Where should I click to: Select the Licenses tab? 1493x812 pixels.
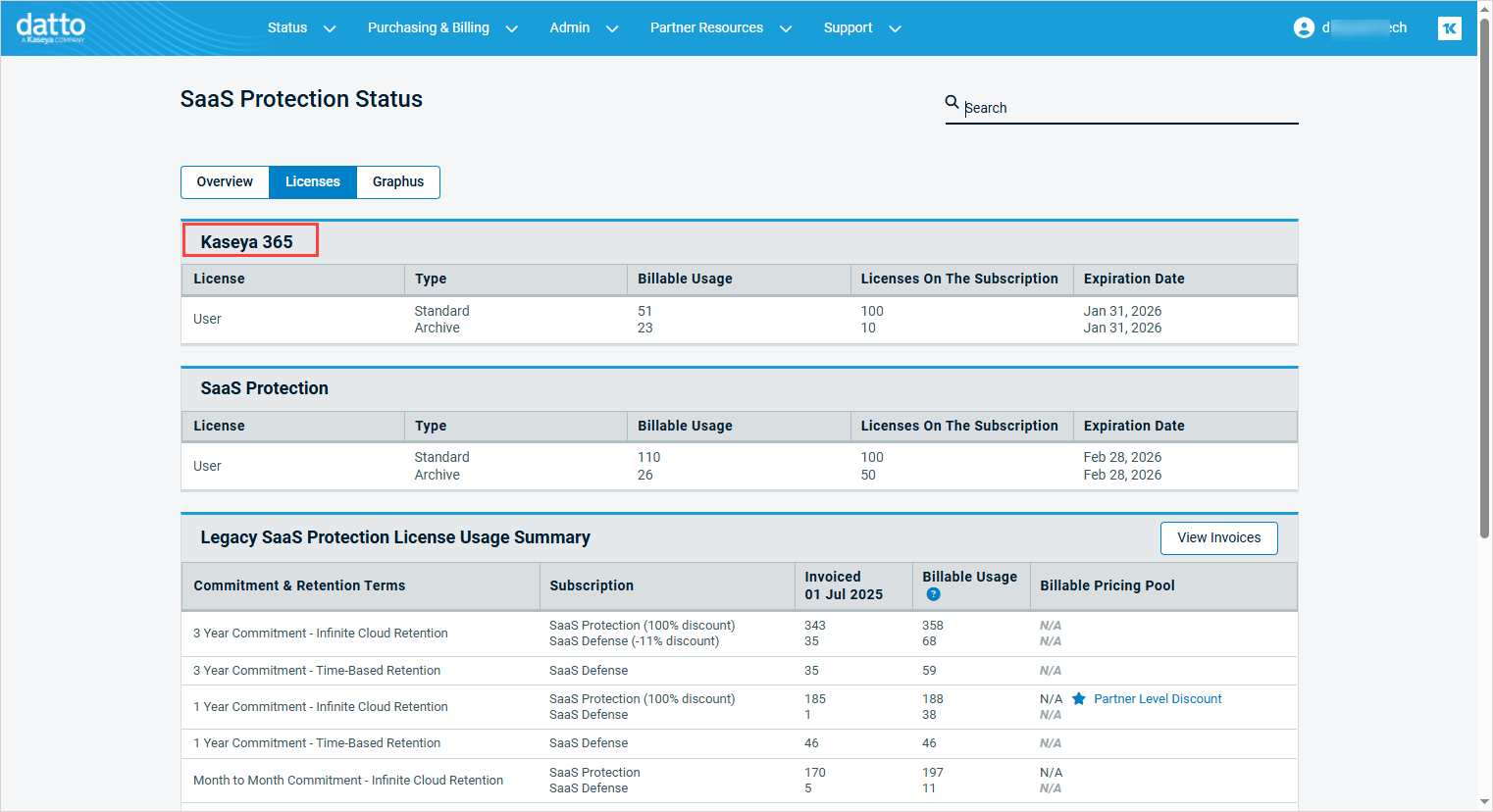tap(313, 181)
